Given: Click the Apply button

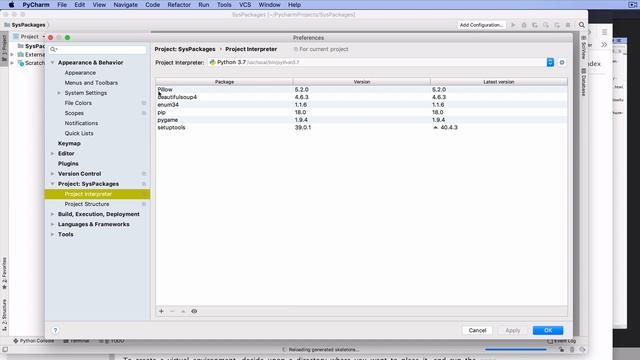Looking at the screenshot, I should click(513, 330).
